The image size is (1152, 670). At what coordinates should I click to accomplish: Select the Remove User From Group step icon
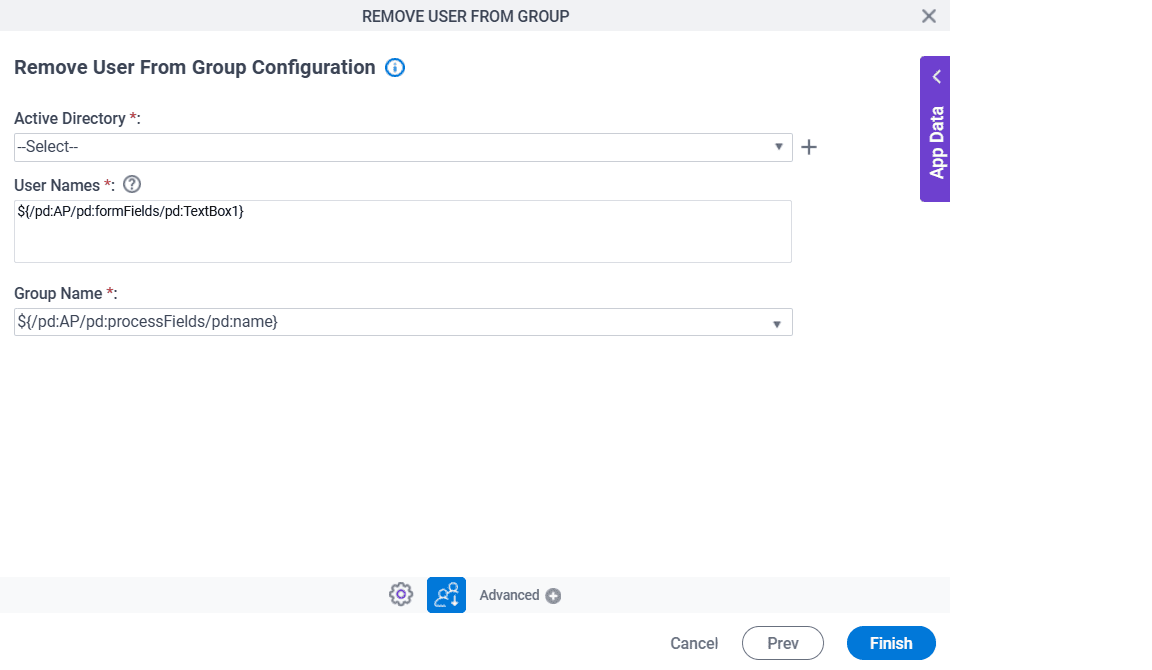(446, 595)
